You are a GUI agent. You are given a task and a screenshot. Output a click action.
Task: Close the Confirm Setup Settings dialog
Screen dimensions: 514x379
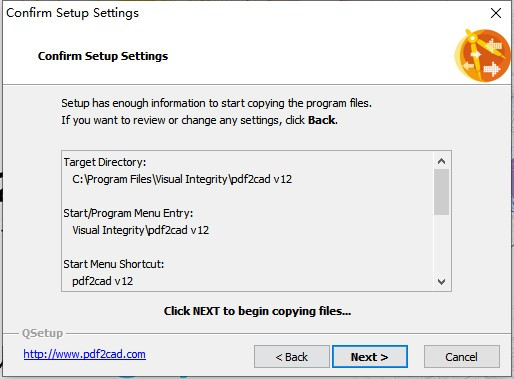pyautogui.click(x=496, y=13)
